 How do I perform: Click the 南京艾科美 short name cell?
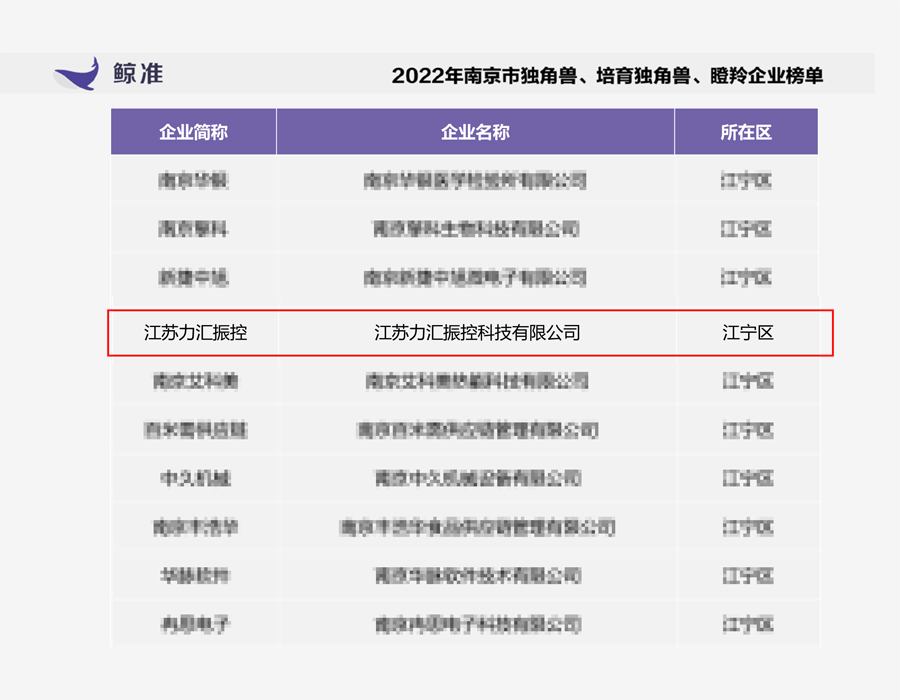point(195,381)
